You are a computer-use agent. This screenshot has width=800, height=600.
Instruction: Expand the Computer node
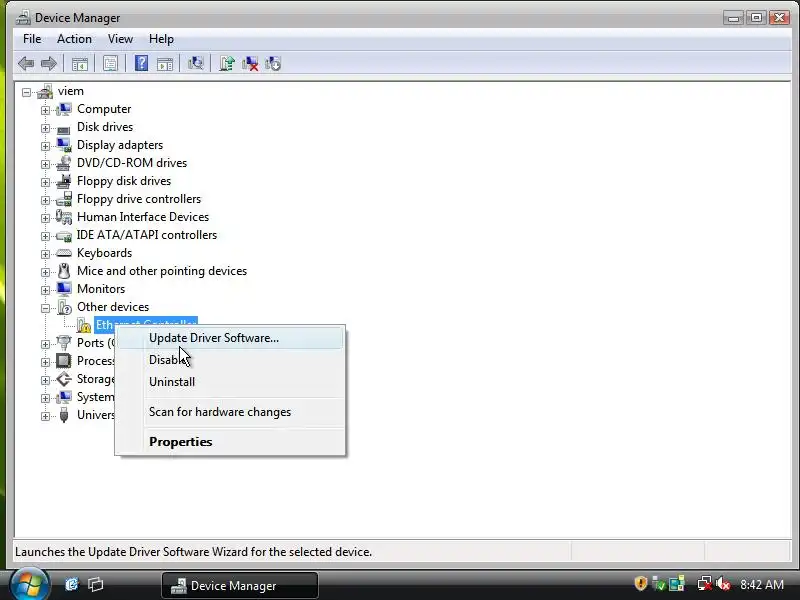pos(45,110)
